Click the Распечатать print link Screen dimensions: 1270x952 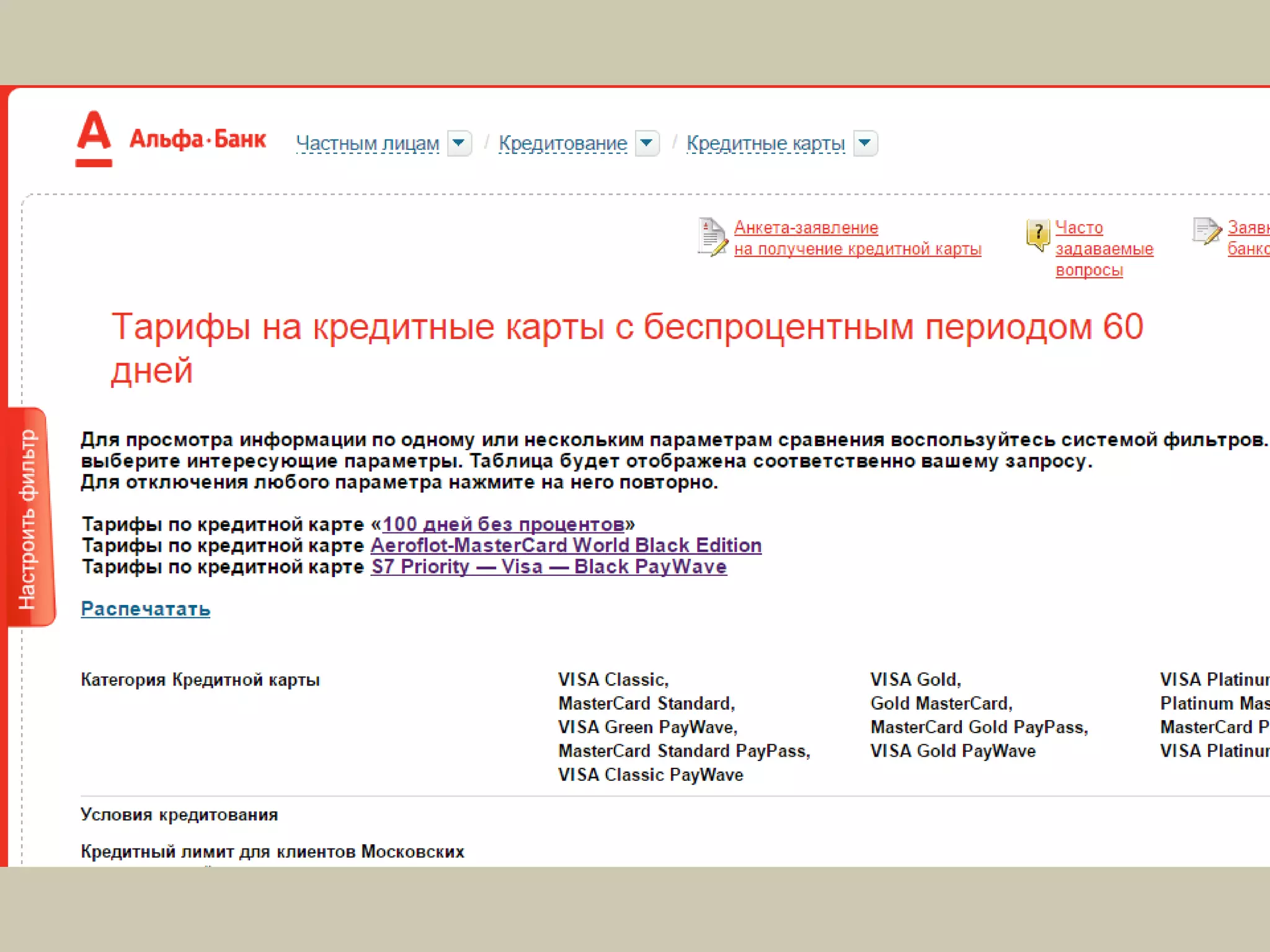pos(145,609)
